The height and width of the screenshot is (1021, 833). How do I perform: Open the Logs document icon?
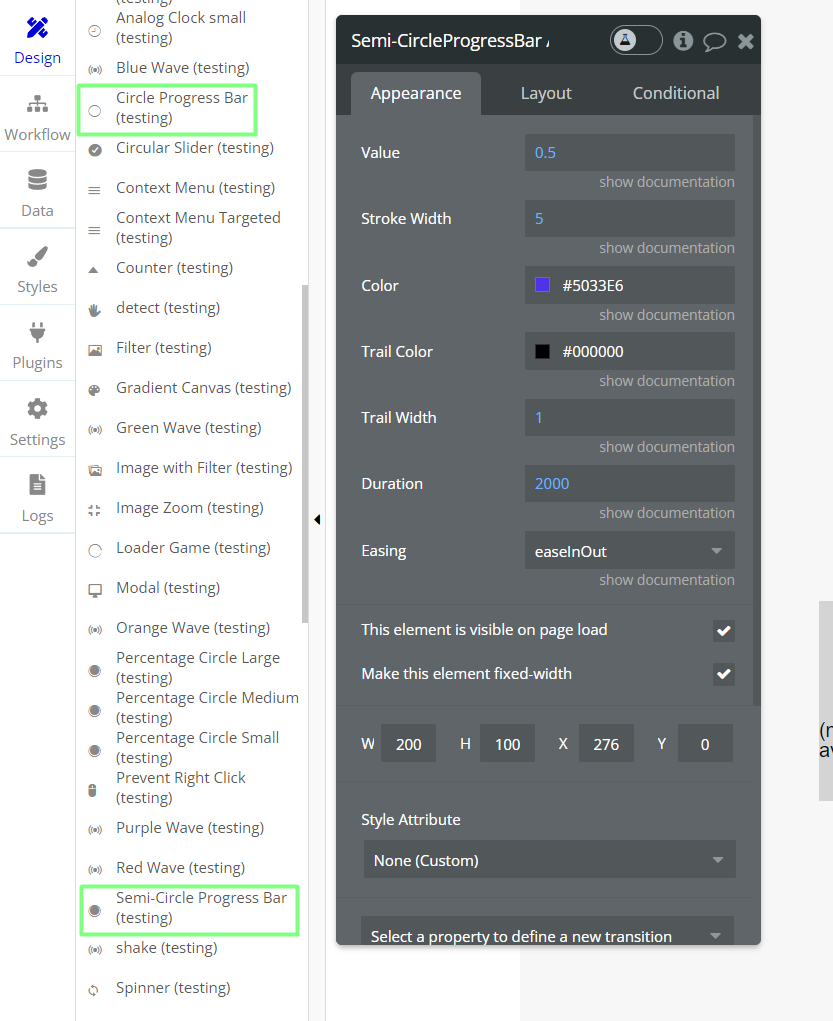(x=37, y=485)
